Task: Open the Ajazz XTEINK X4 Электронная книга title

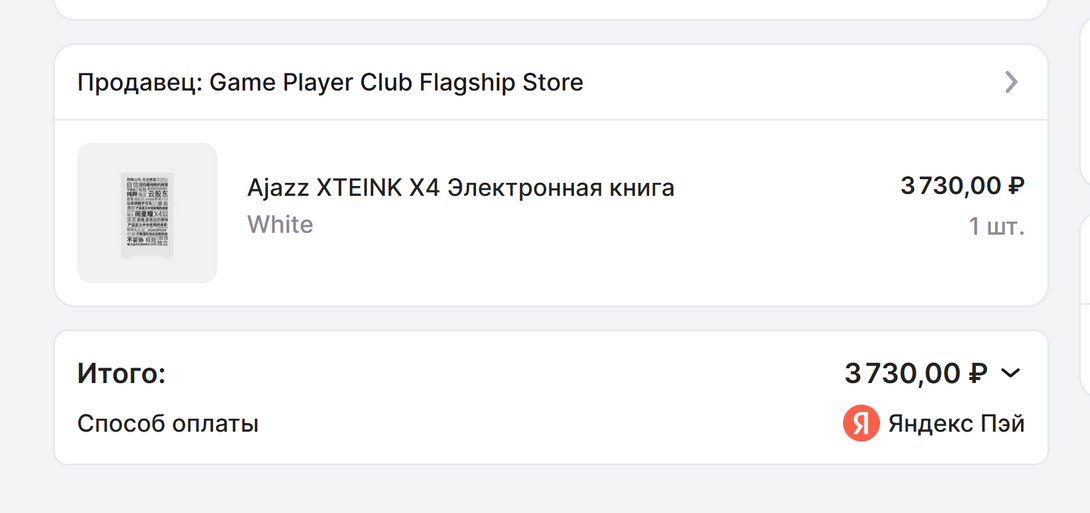Action: click(460, 187)
